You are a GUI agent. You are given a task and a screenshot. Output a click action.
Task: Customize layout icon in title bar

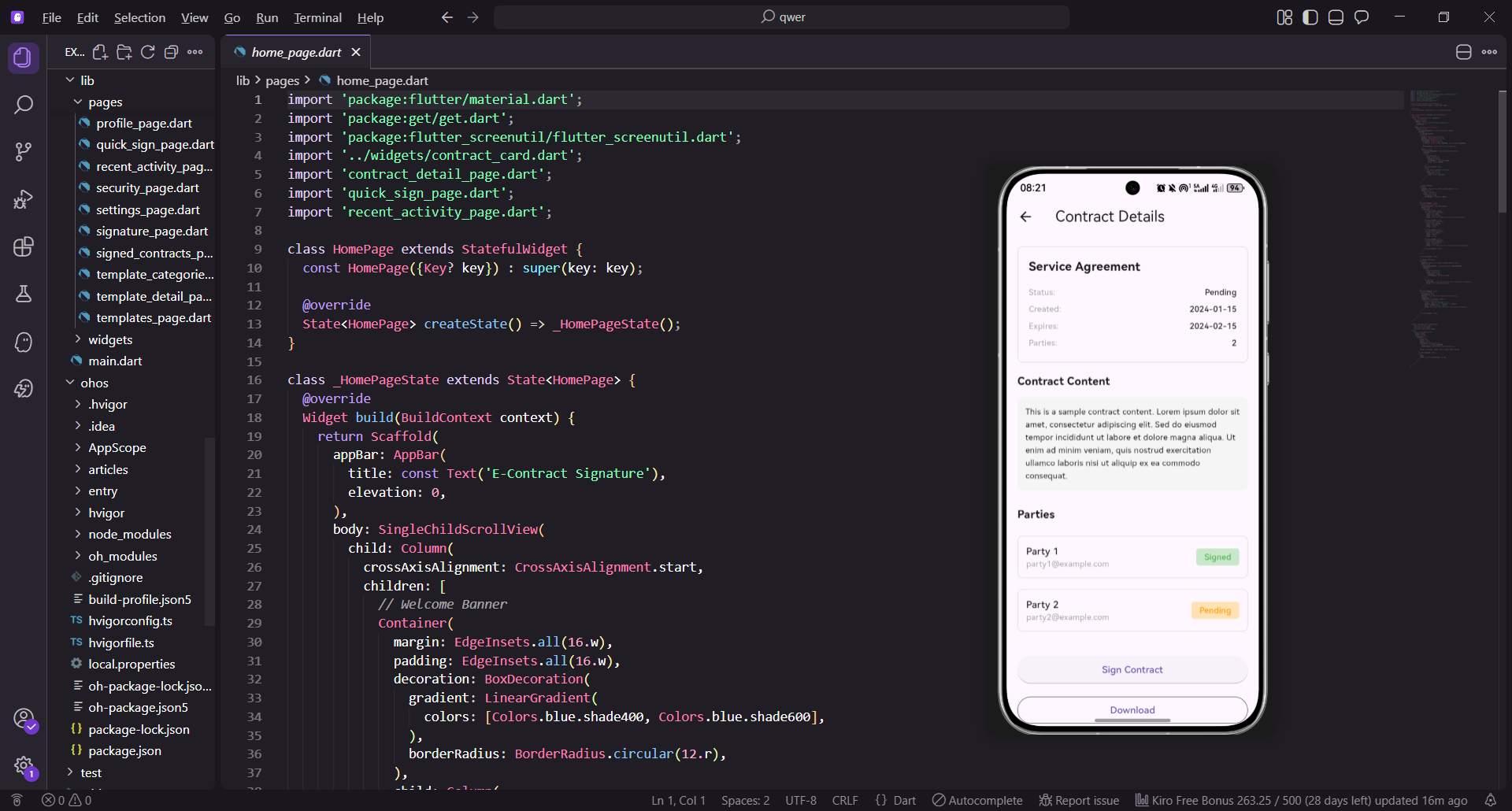1284,17
